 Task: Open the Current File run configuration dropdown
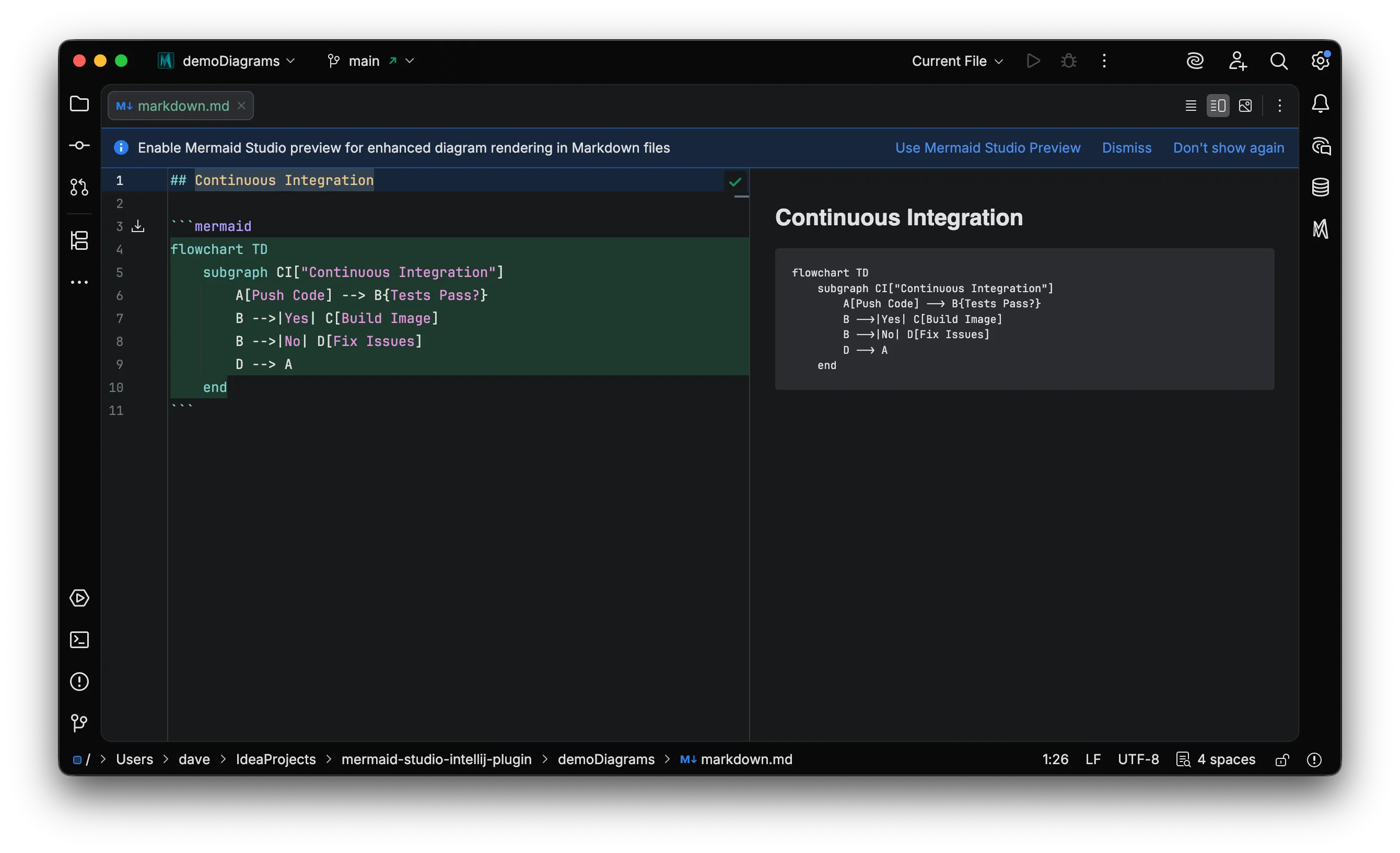tap(957, 60)
